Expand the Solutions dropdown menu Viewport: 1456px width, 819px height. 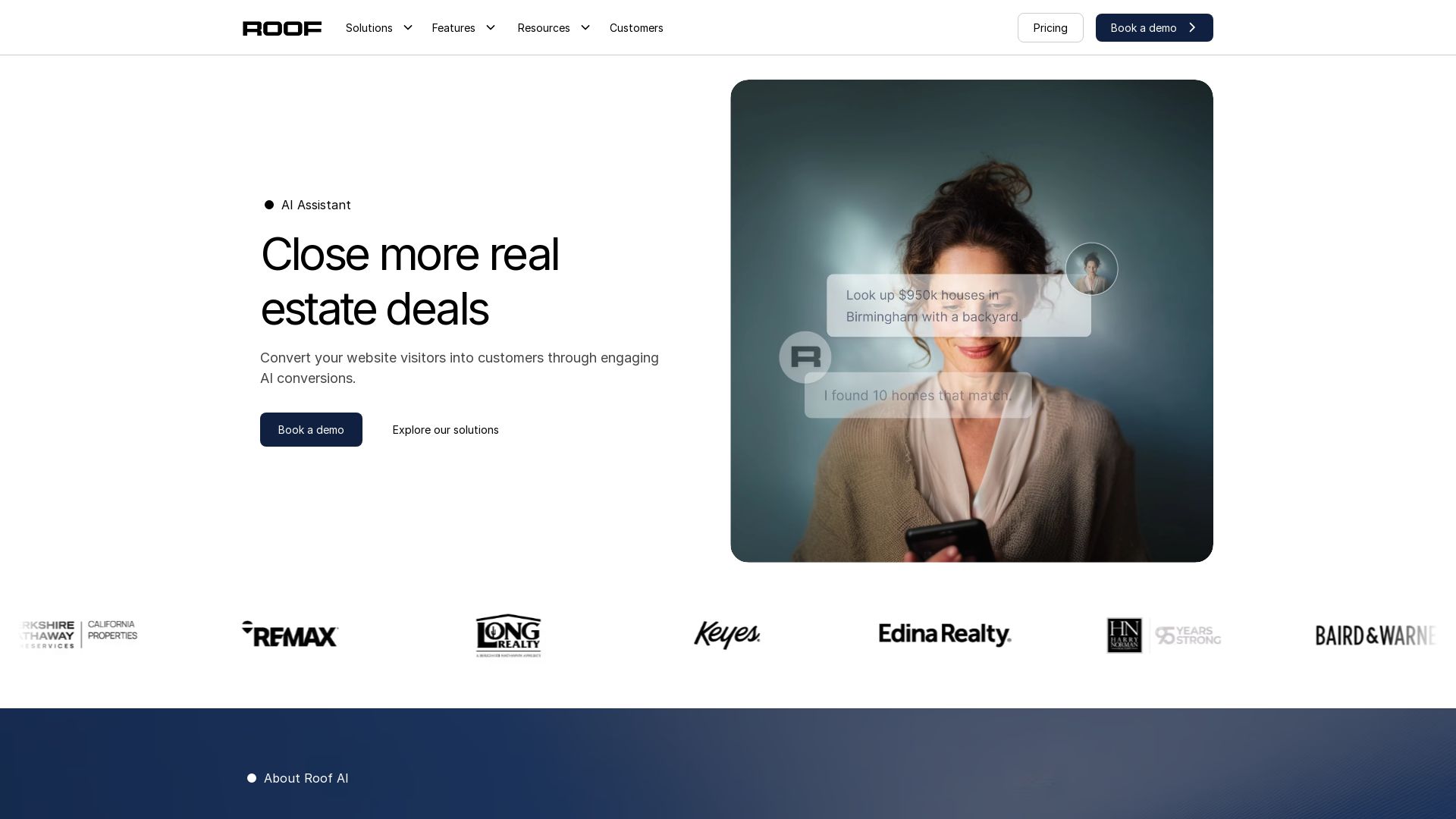pyautogui.click(x=378, y=28)
